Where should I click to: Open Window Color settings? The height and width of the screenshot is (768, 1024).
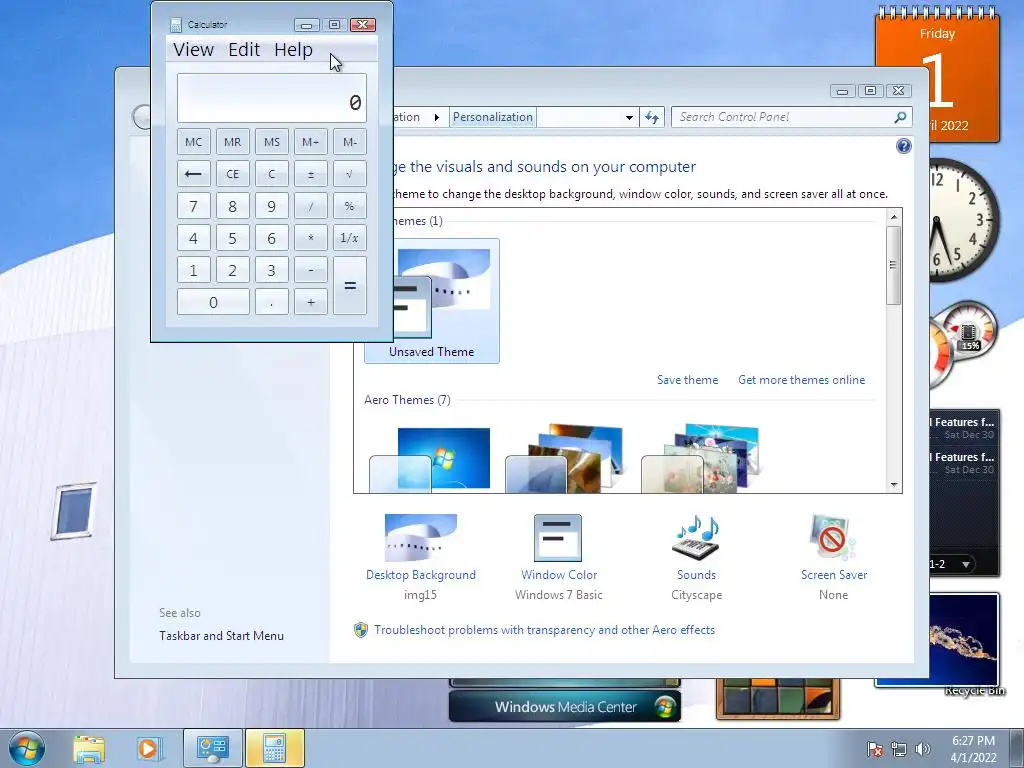click(x=558, y=557)
